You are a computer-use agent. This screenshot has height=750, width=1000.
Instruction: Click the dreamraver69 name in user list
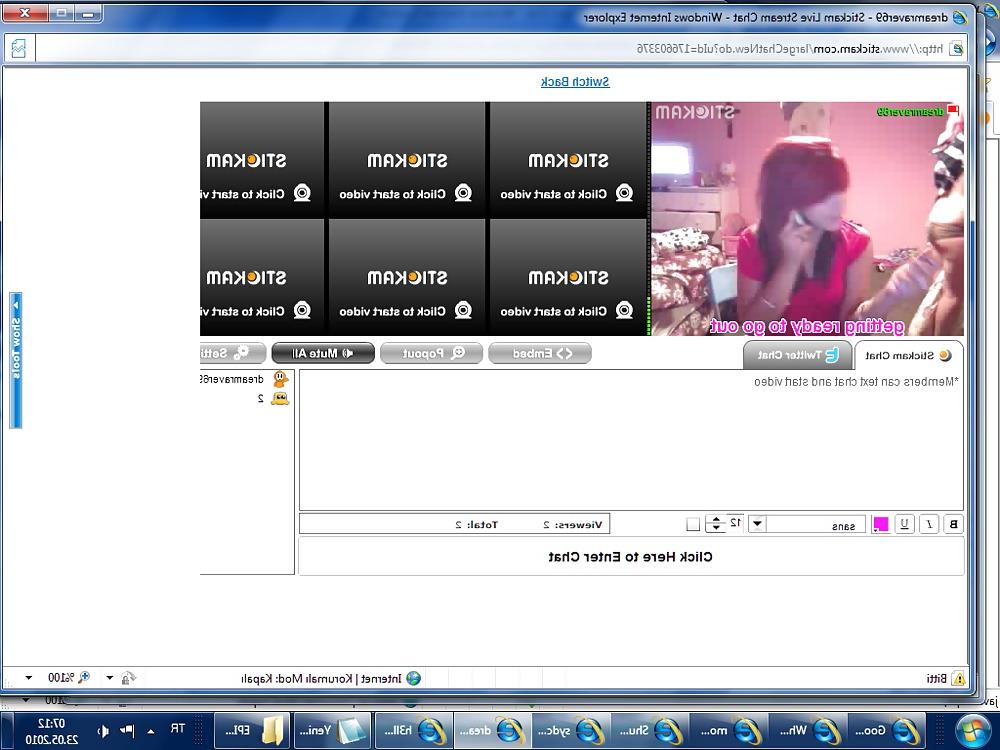233,379
